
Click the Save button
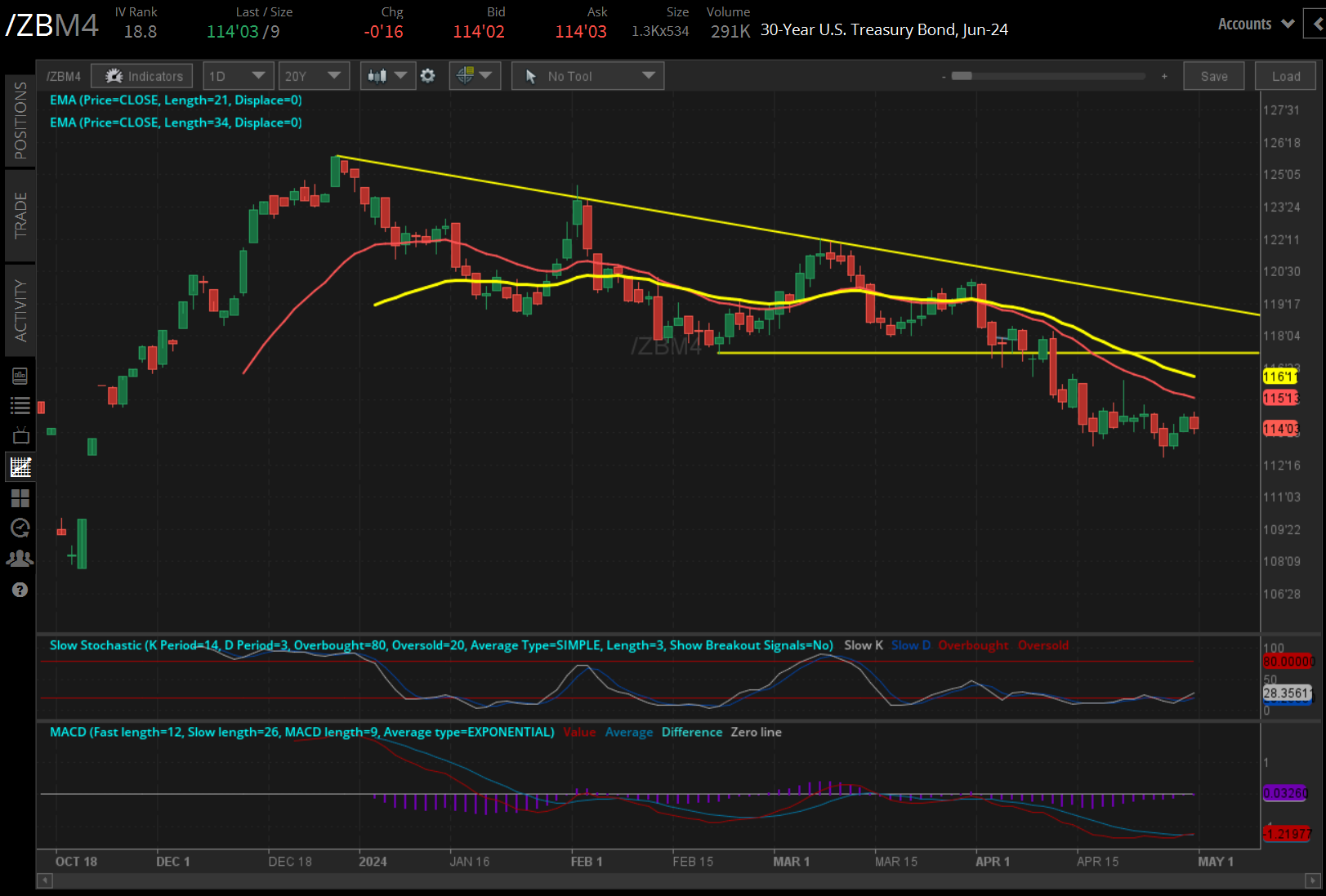1213,76
